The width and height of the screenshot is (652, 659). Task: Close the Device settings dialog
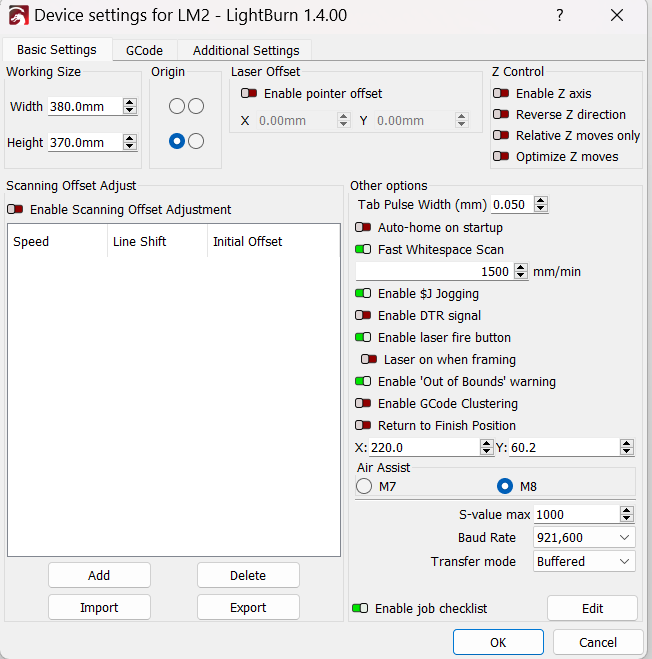(x=617, y=16)
